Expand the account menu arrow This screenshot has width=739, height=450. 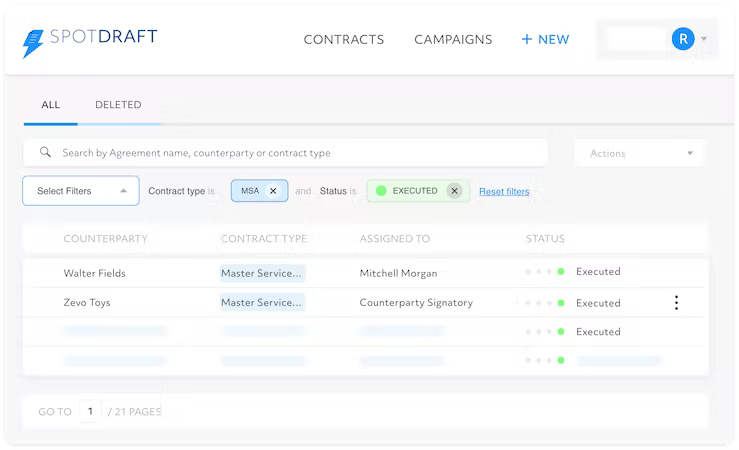[704, 39]
